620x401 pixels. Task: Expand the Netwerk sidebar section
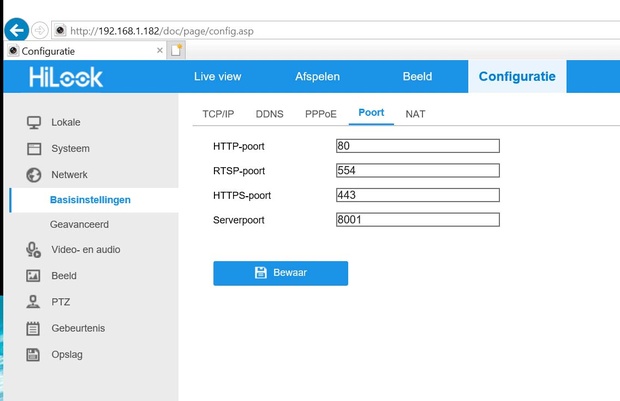coord(69,175)
